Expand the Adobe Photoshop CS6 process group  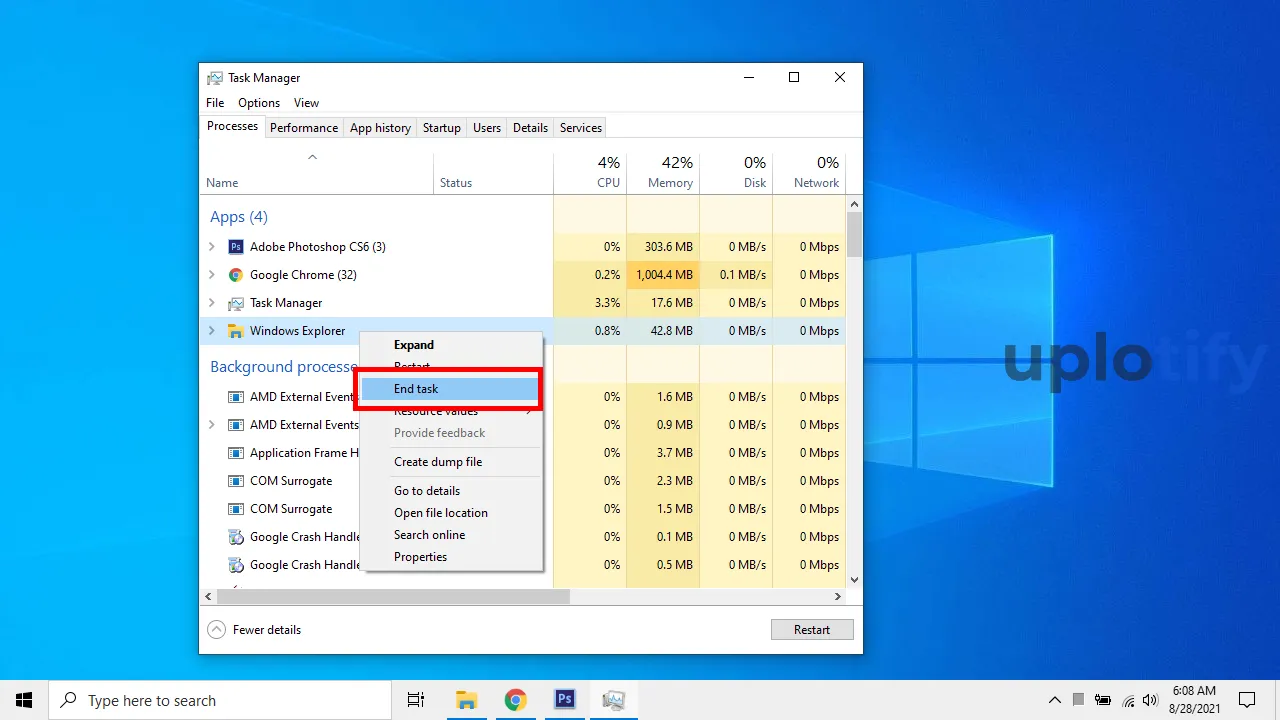[x=211, y=247]
